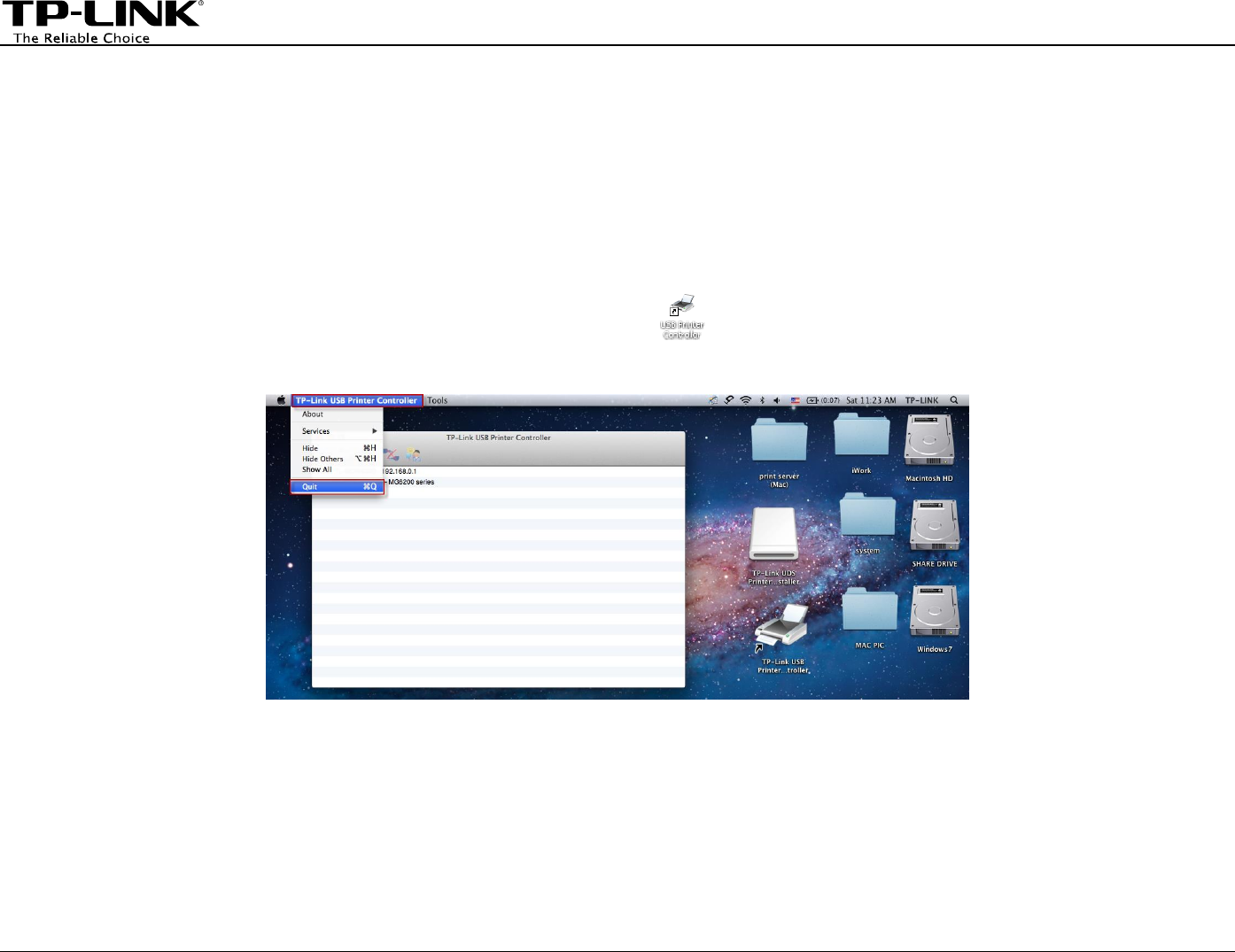
Task: Click the leftmost menu bar status icon
Action: click(714, 400)
